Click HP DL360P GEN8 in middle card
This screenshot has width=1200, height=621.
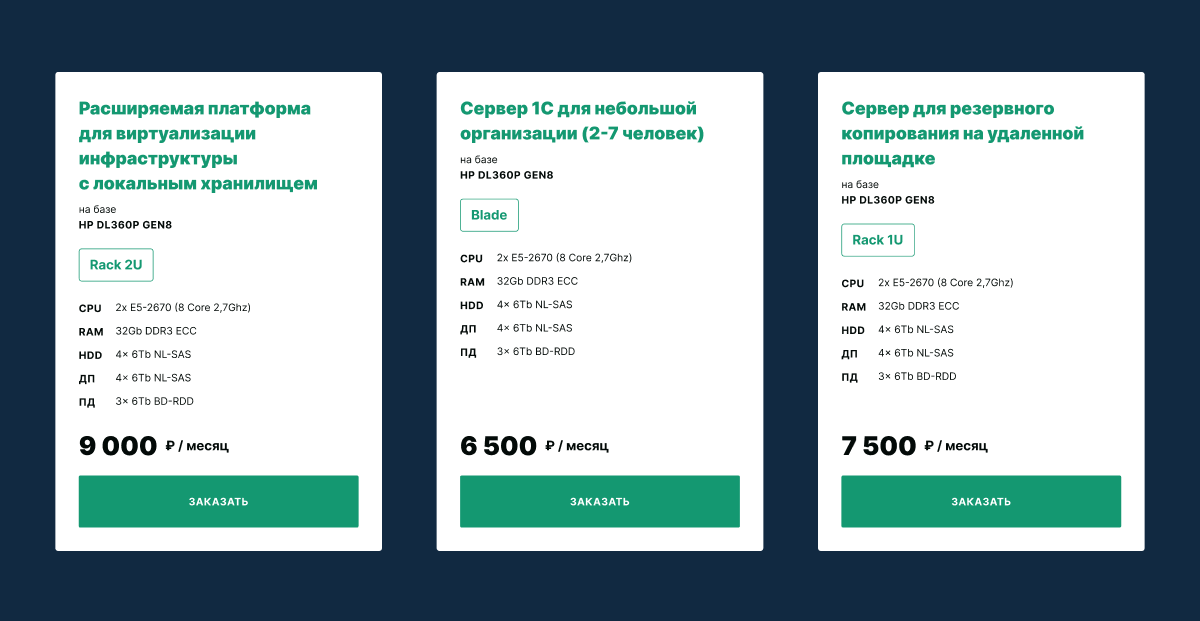[x=506, y=175]
